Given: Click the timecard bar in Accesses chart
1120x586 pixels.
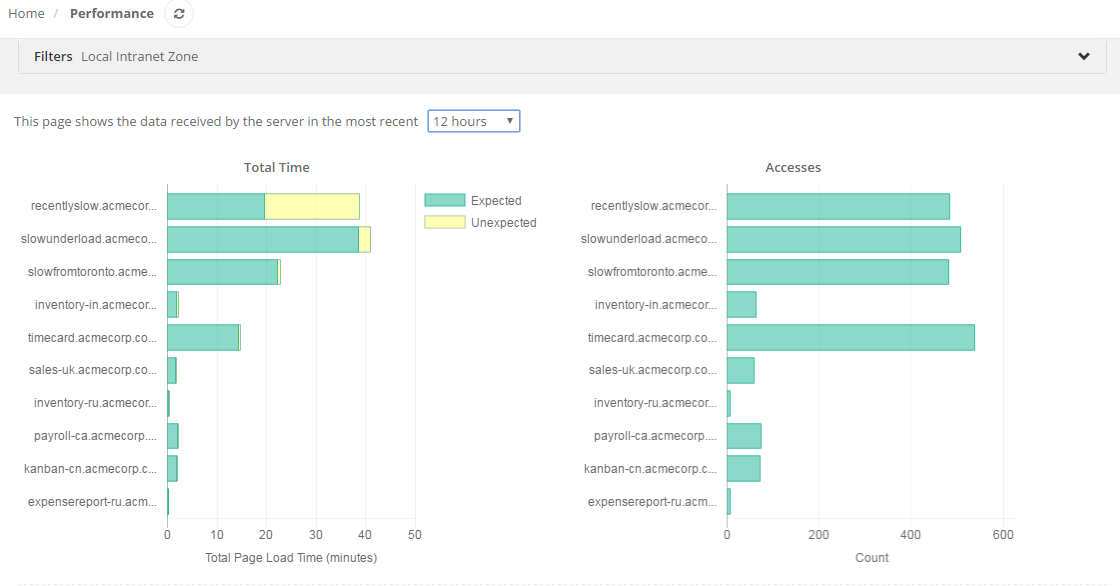Looking at the screenshot, I should pos(850,337).
